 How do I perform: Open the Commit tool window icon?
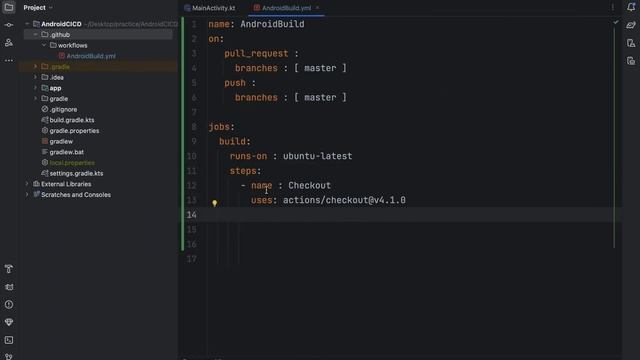pos(9,25)
